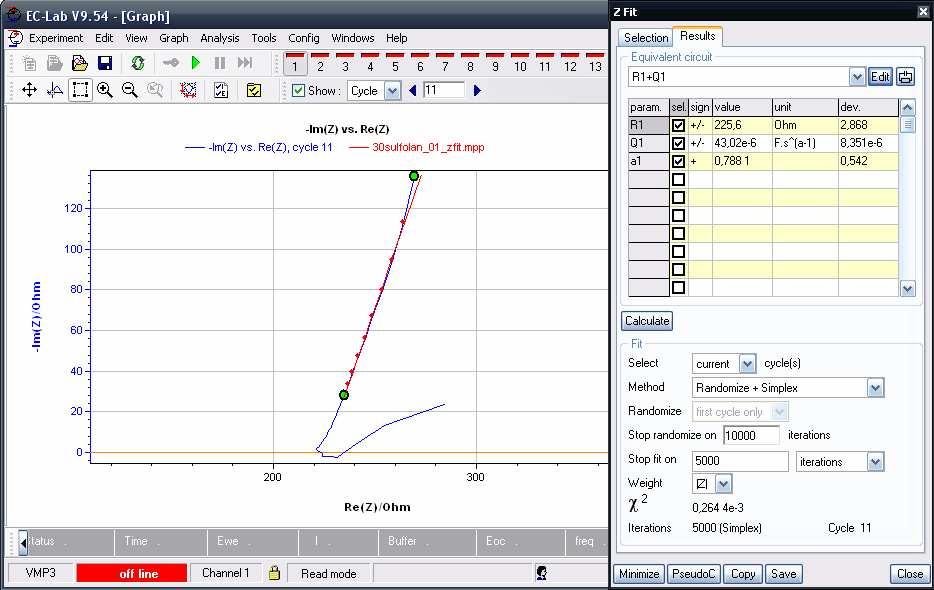This screenshot has height=590, width=934.
Task: Click the Edit circuit button
Action: (x=880, y=76)
